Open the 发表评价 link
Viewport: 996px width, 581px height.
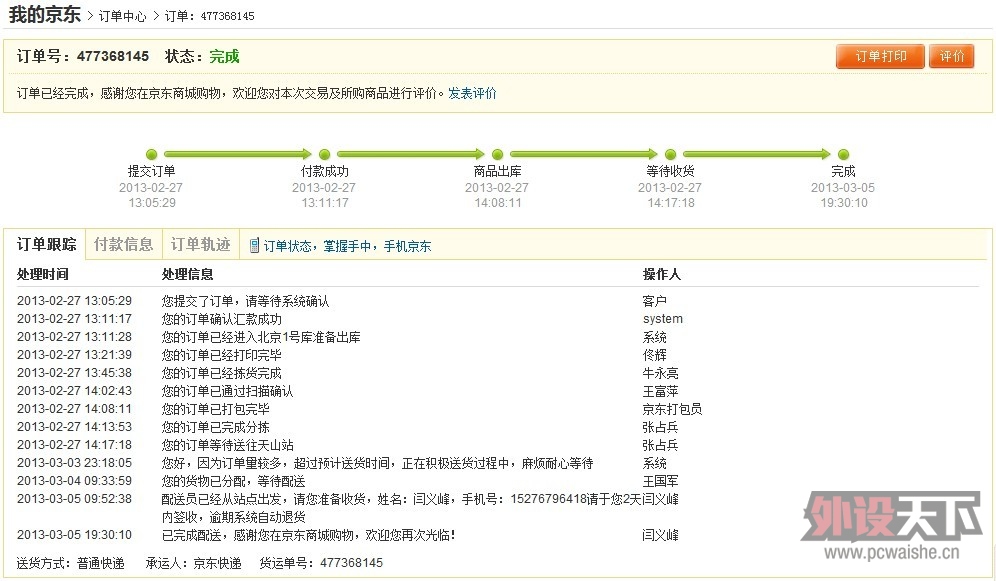(x=472, y=93)
